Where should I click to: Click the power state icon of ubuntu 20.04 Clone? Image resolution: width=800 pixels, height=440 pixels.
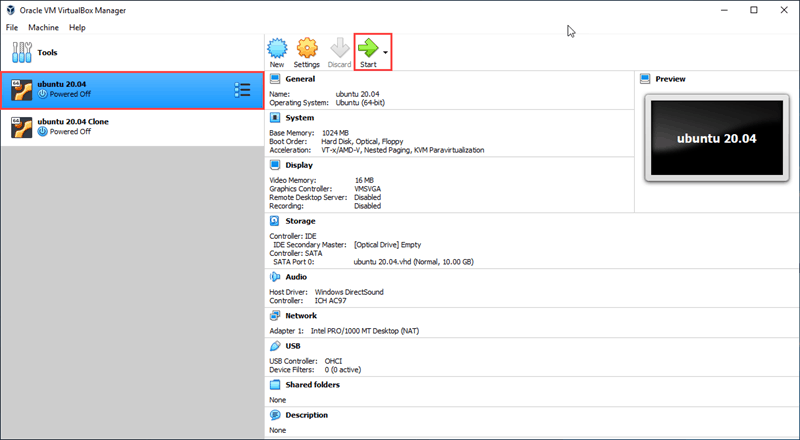tap(42, 131)
